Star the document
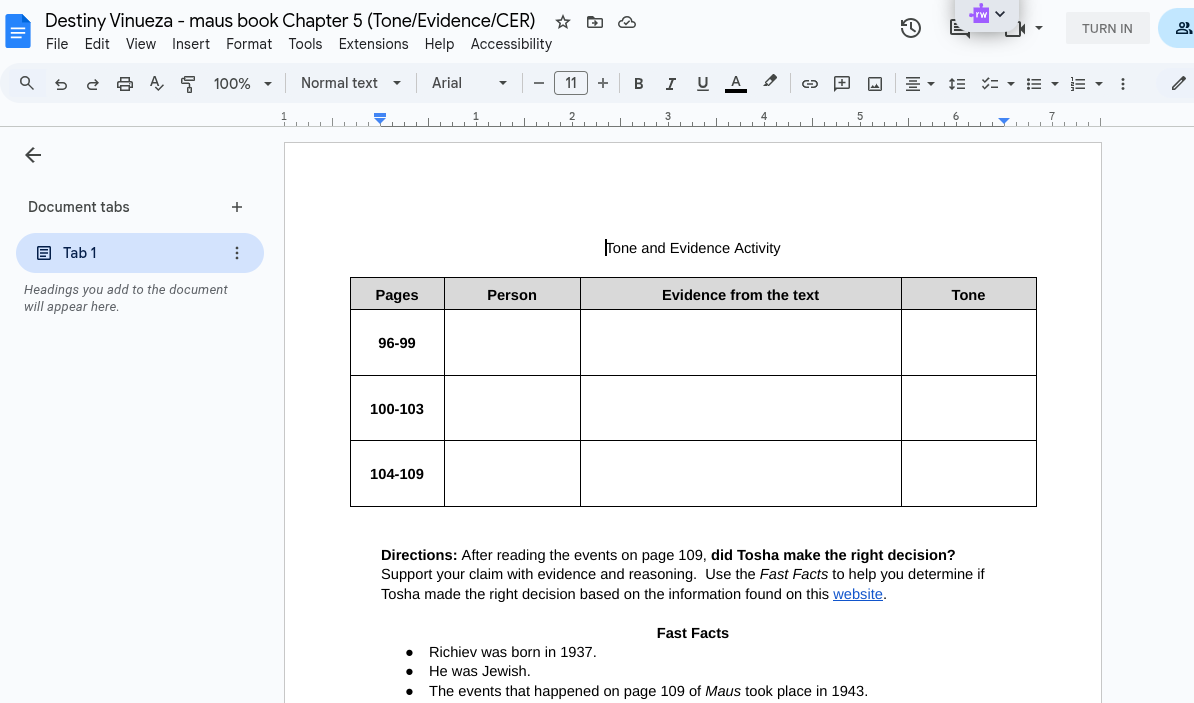 [562, 21]
